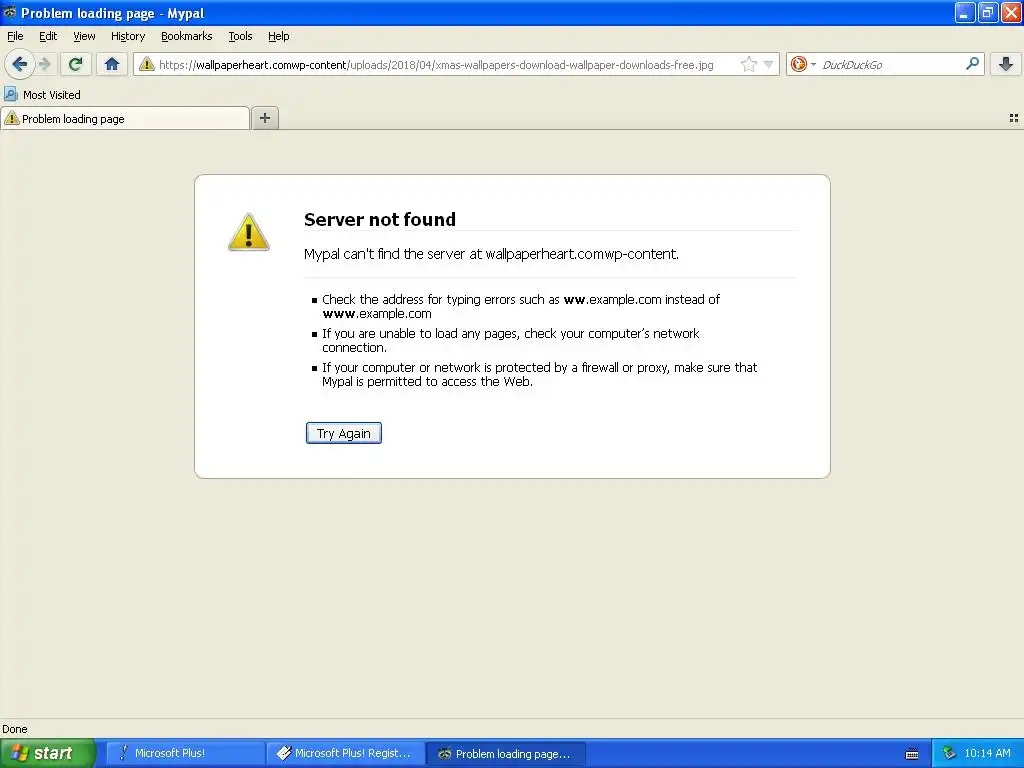Click the warning site identity icon in address bar
1024x768 pixels.
[147, 64]
